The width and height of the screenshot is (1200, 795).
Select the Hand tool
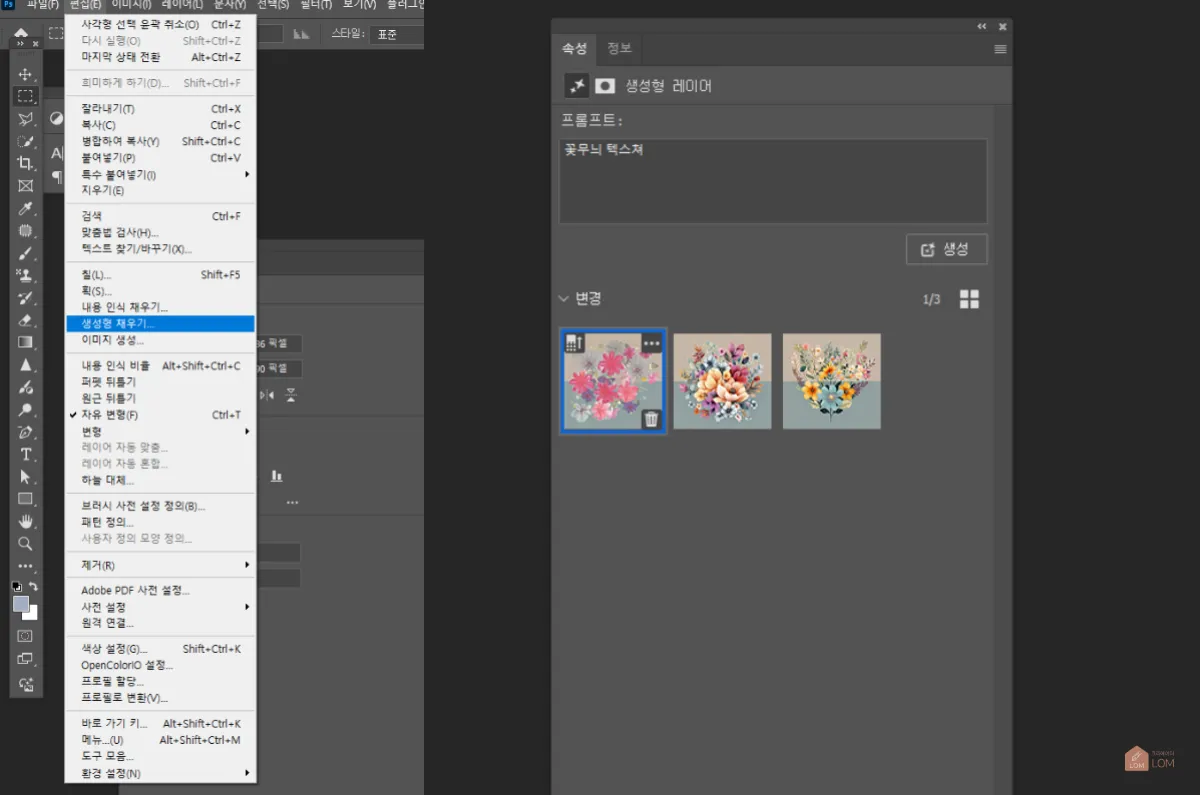(26, 521)
